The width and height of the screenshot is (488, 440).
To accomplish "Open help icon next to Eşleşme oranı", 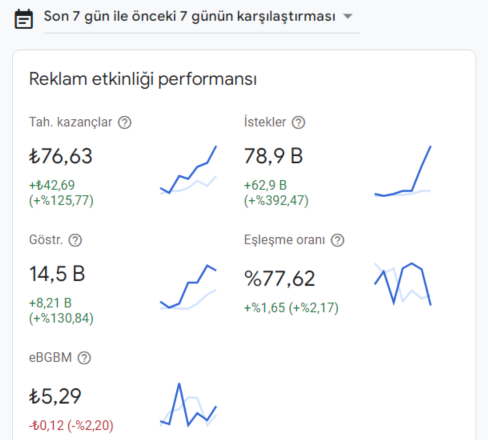I will click(x=337, y=240).
